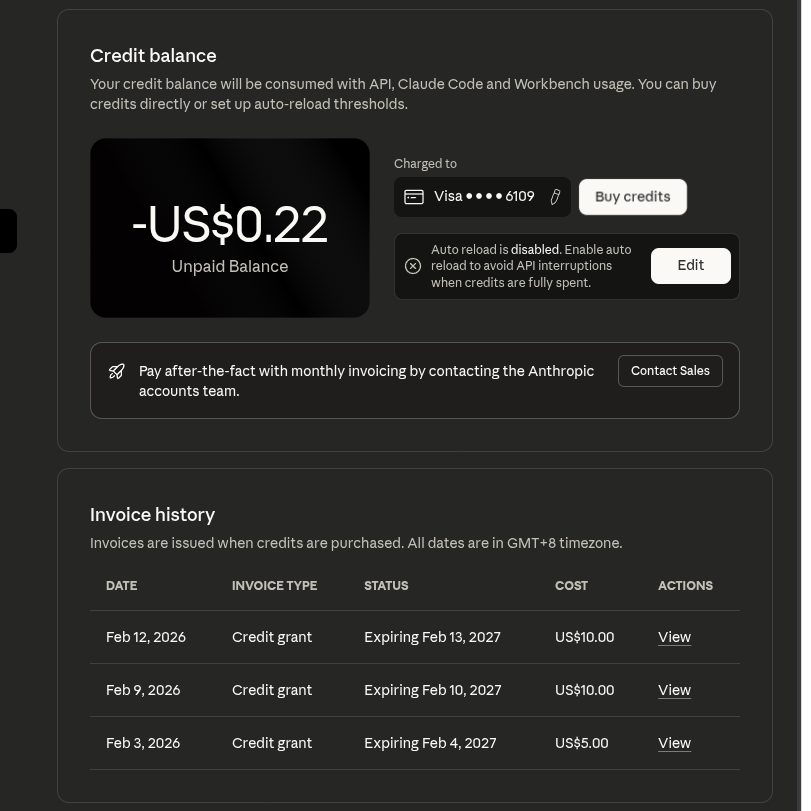
Task: Click the Invoice history heading
Action: tap(152, 515)
